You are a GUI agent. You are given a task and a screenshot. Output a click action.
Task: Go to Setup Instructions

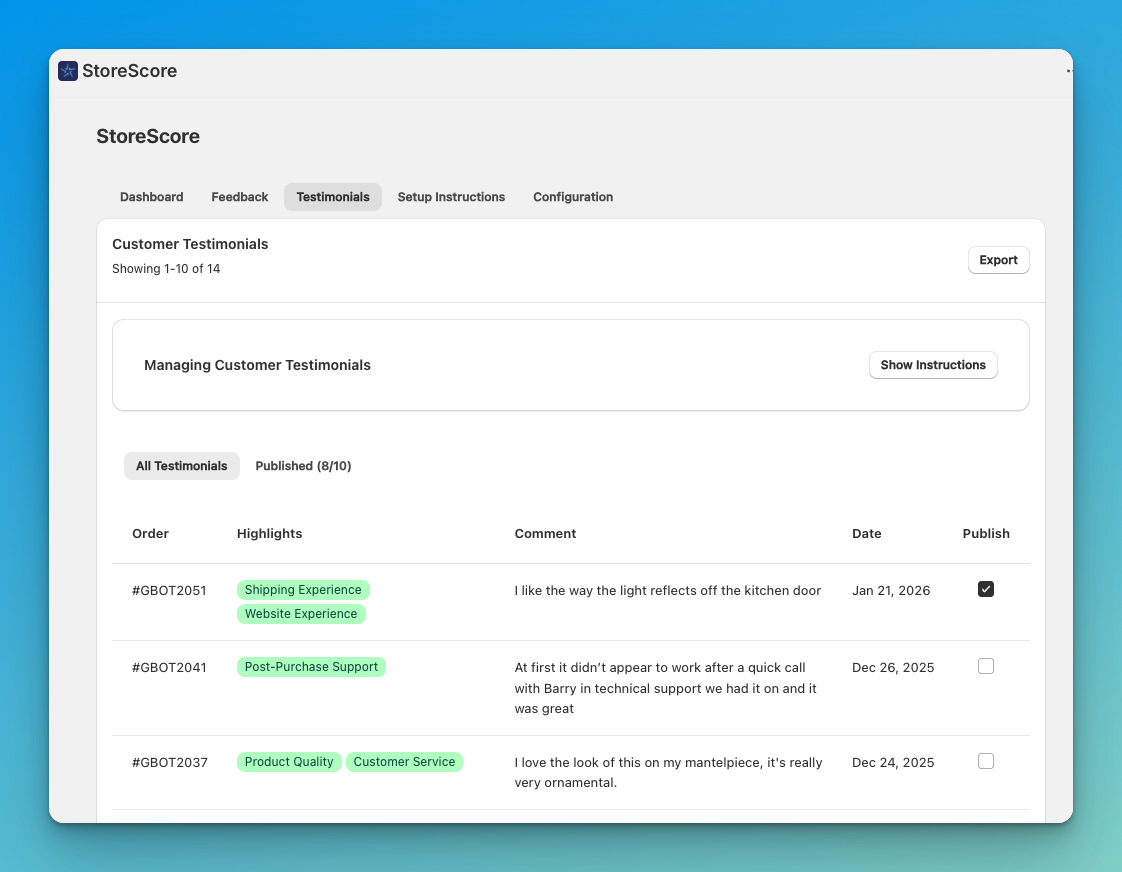tap(451, 197)
